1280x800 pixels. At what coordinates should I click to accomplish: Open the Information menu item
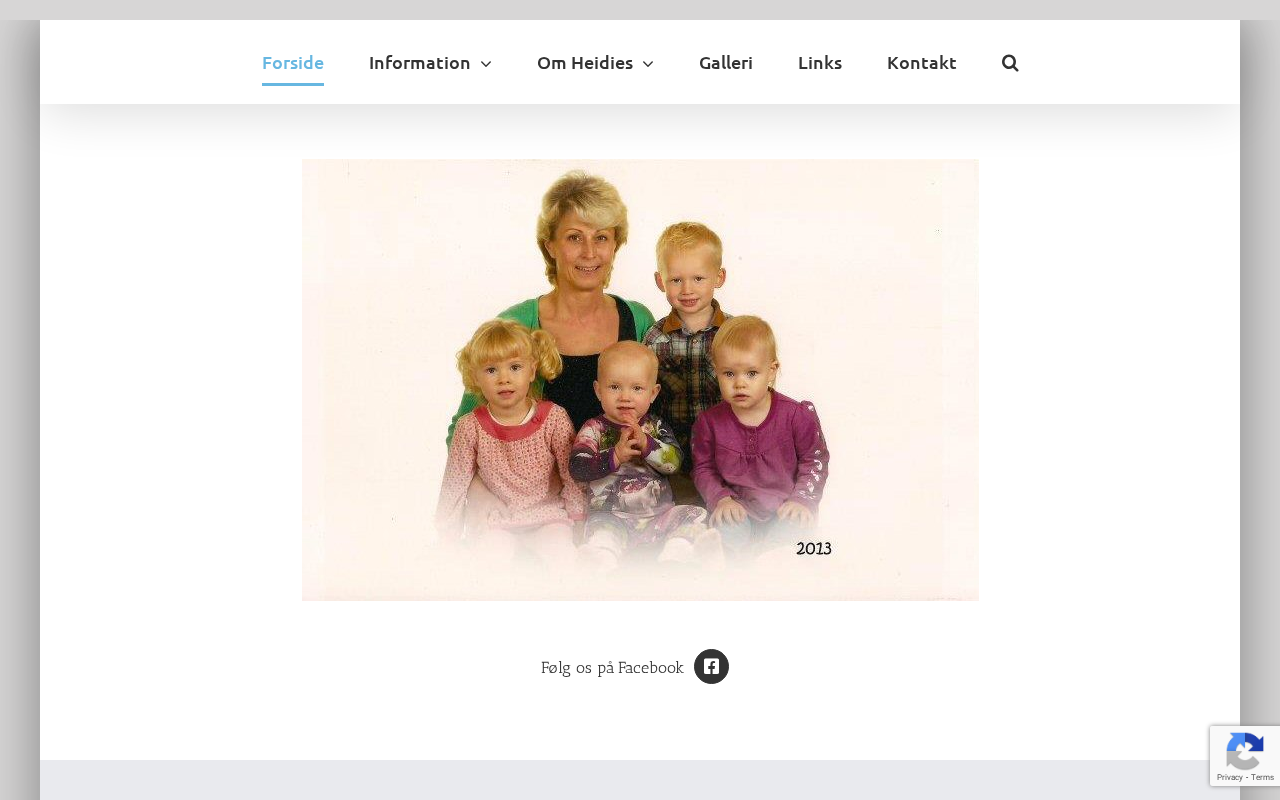tap(419, 63)
